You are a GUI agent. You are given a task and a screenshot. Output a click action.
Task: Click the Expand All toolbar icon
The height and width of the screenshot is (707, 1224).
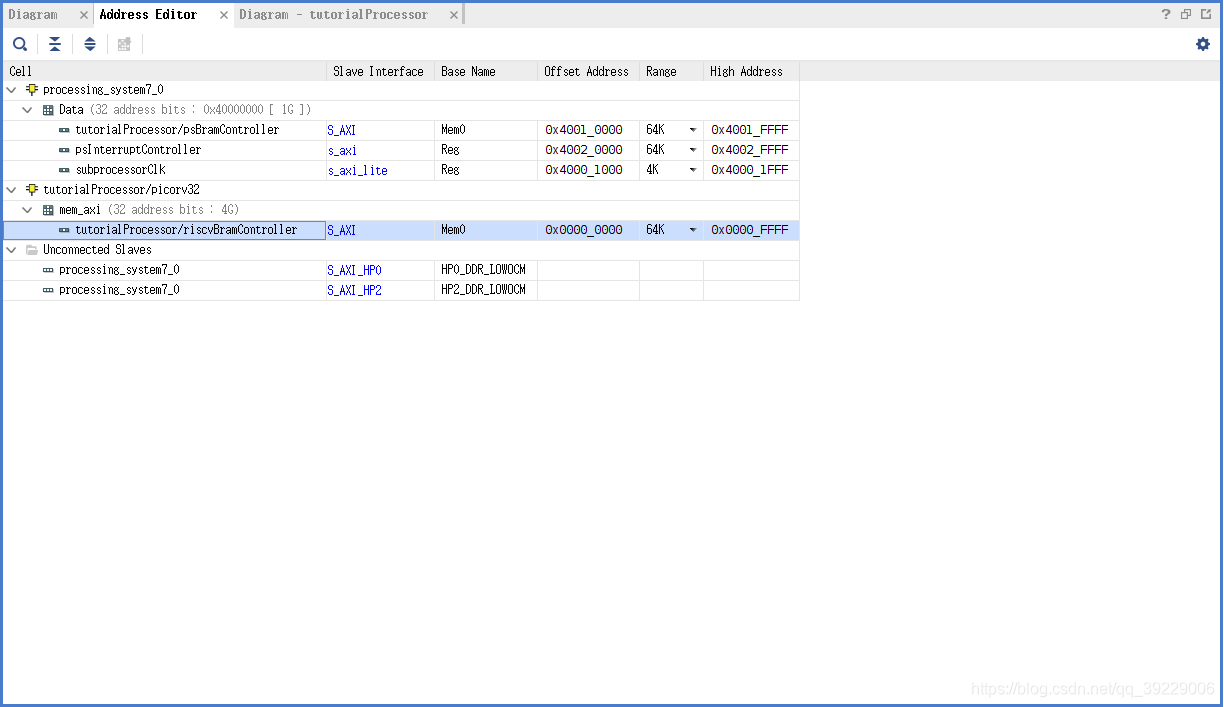coord(90,44)
